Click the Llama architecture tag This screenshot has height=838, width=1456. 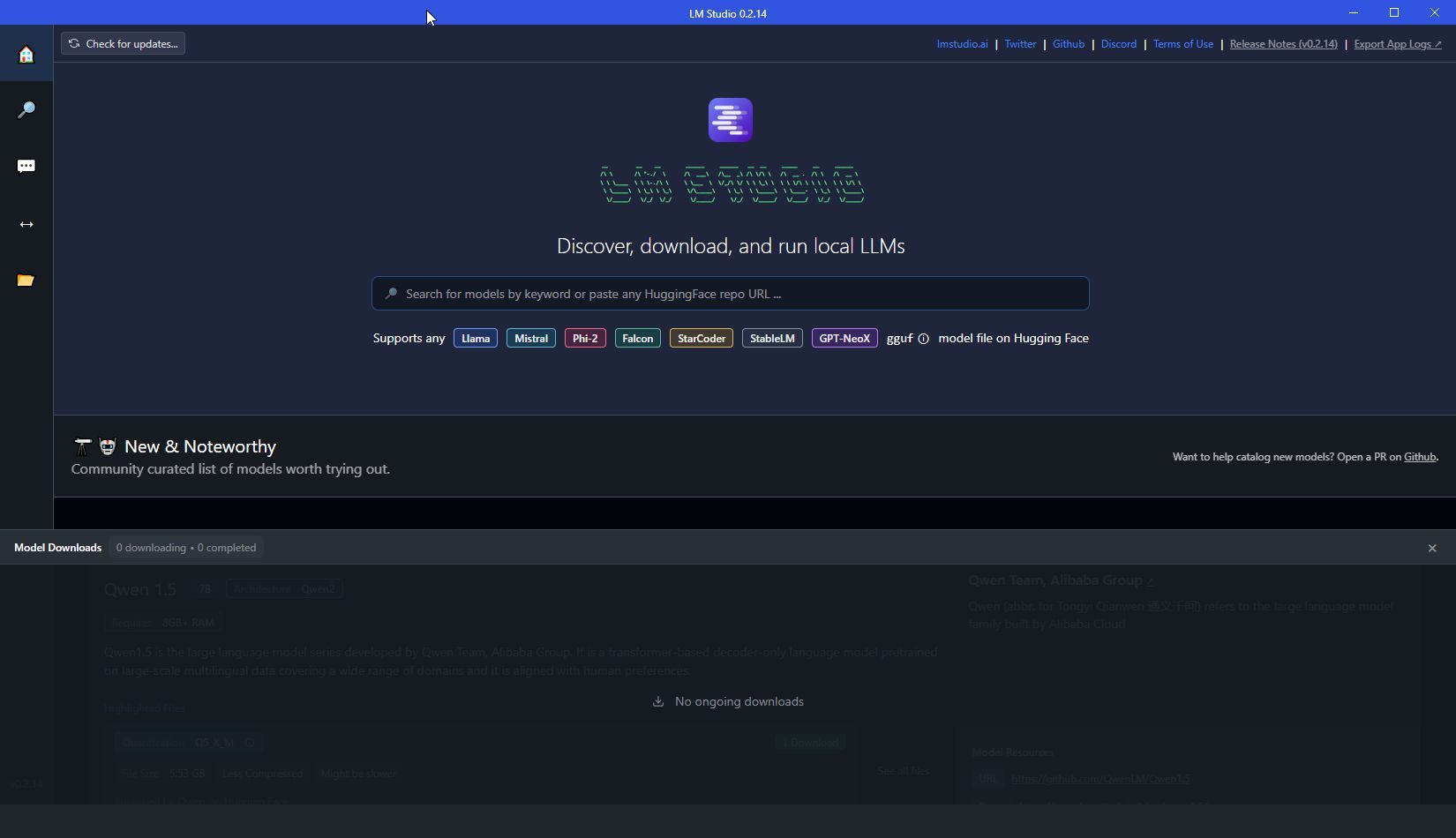point(476,339)
